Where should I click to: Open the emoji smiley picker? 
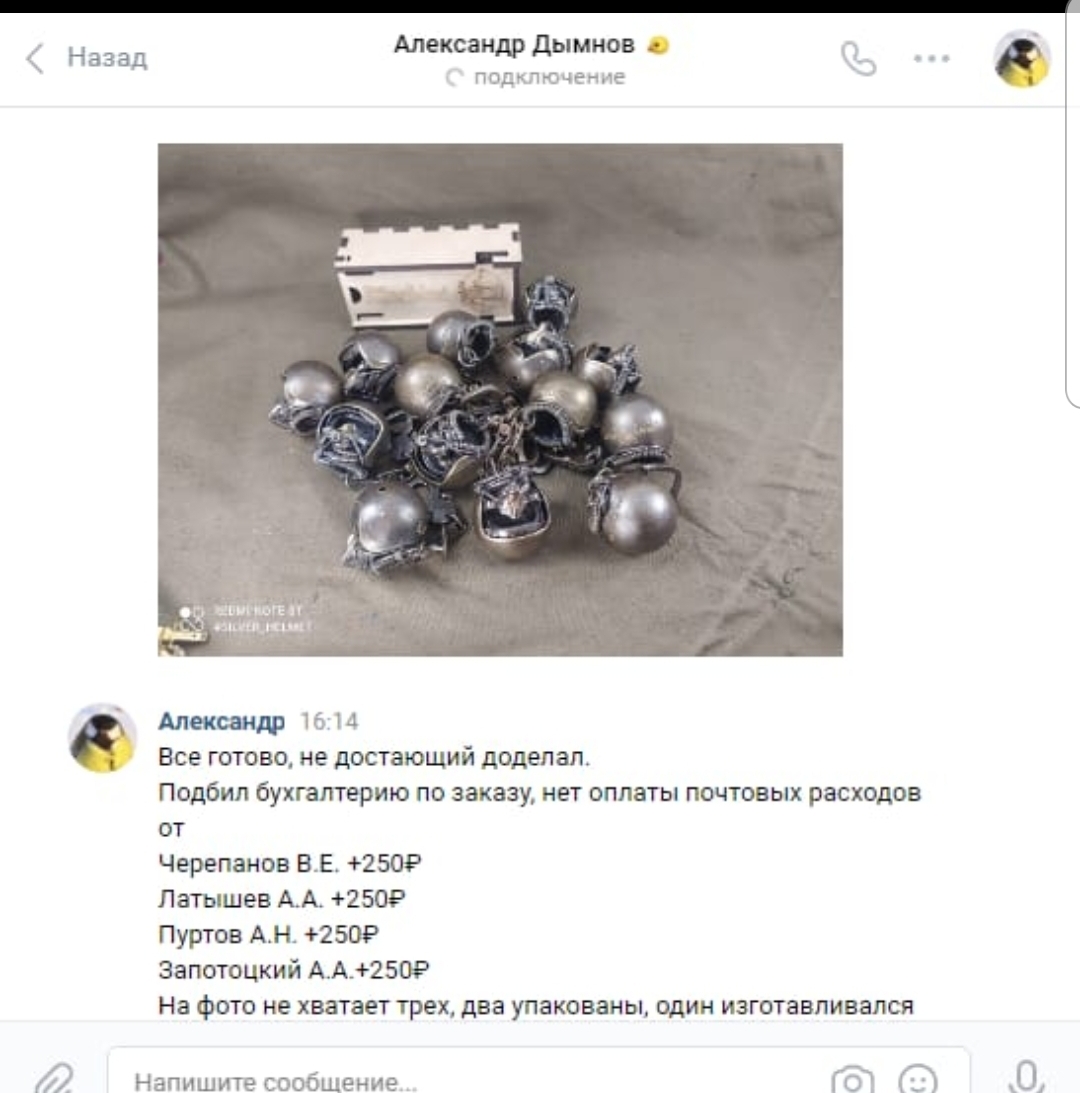click(x=918, y=1078)
